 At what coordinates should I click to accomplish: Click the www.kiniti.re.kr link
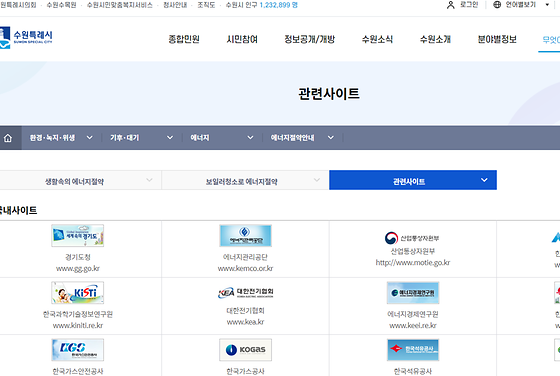tap(78, 326)
